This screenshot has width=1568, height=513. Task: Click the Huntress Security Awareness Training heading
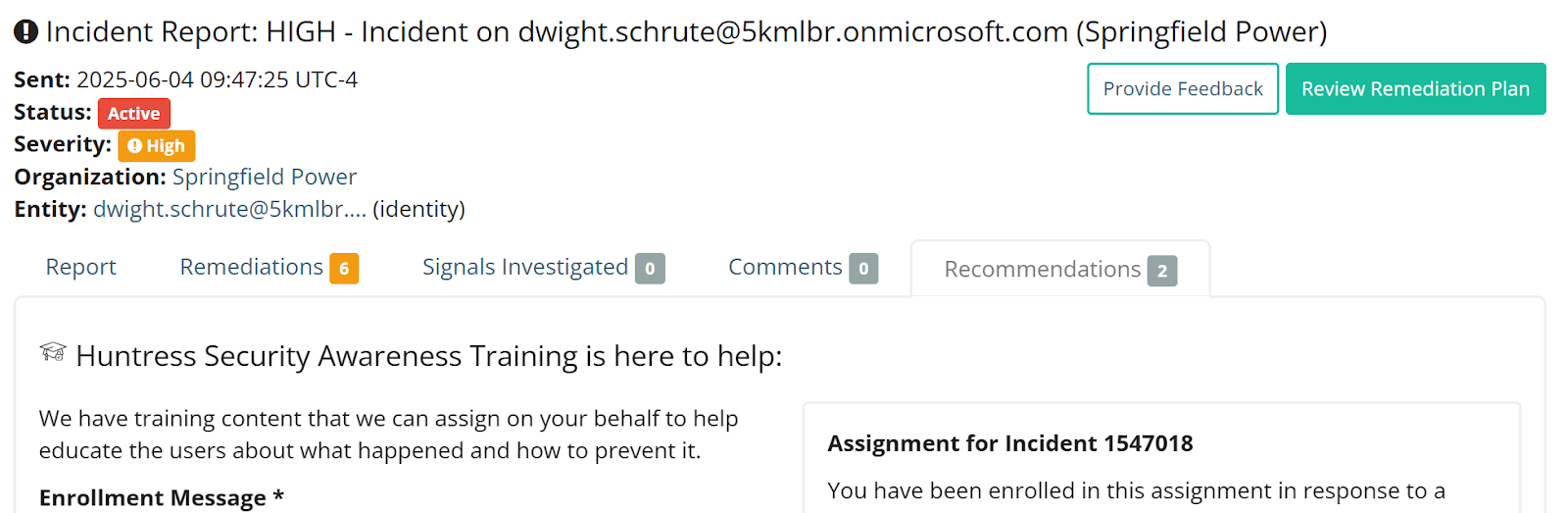(x=429, y=356)
